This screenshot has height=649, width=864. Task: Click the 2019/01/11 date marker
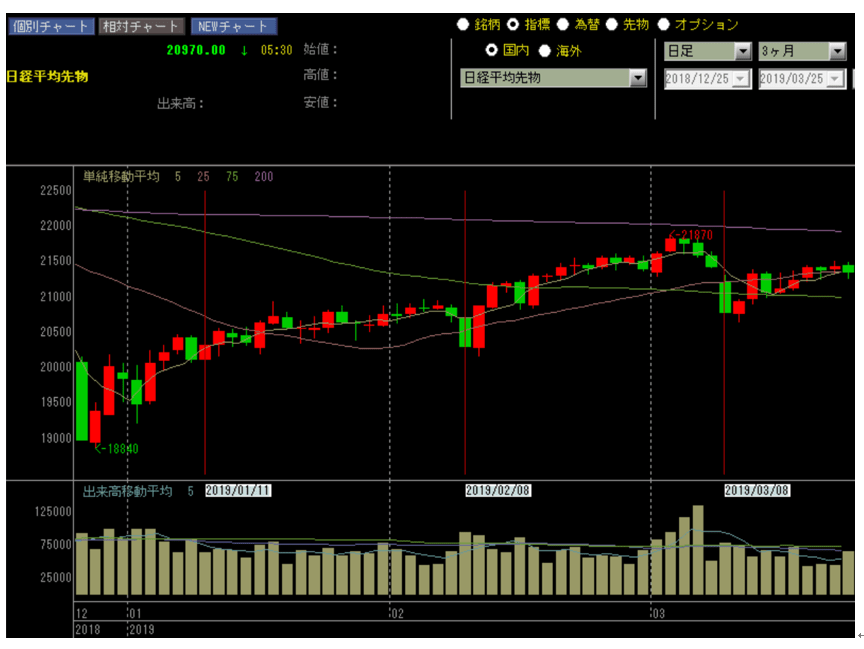tap(238, 490)
